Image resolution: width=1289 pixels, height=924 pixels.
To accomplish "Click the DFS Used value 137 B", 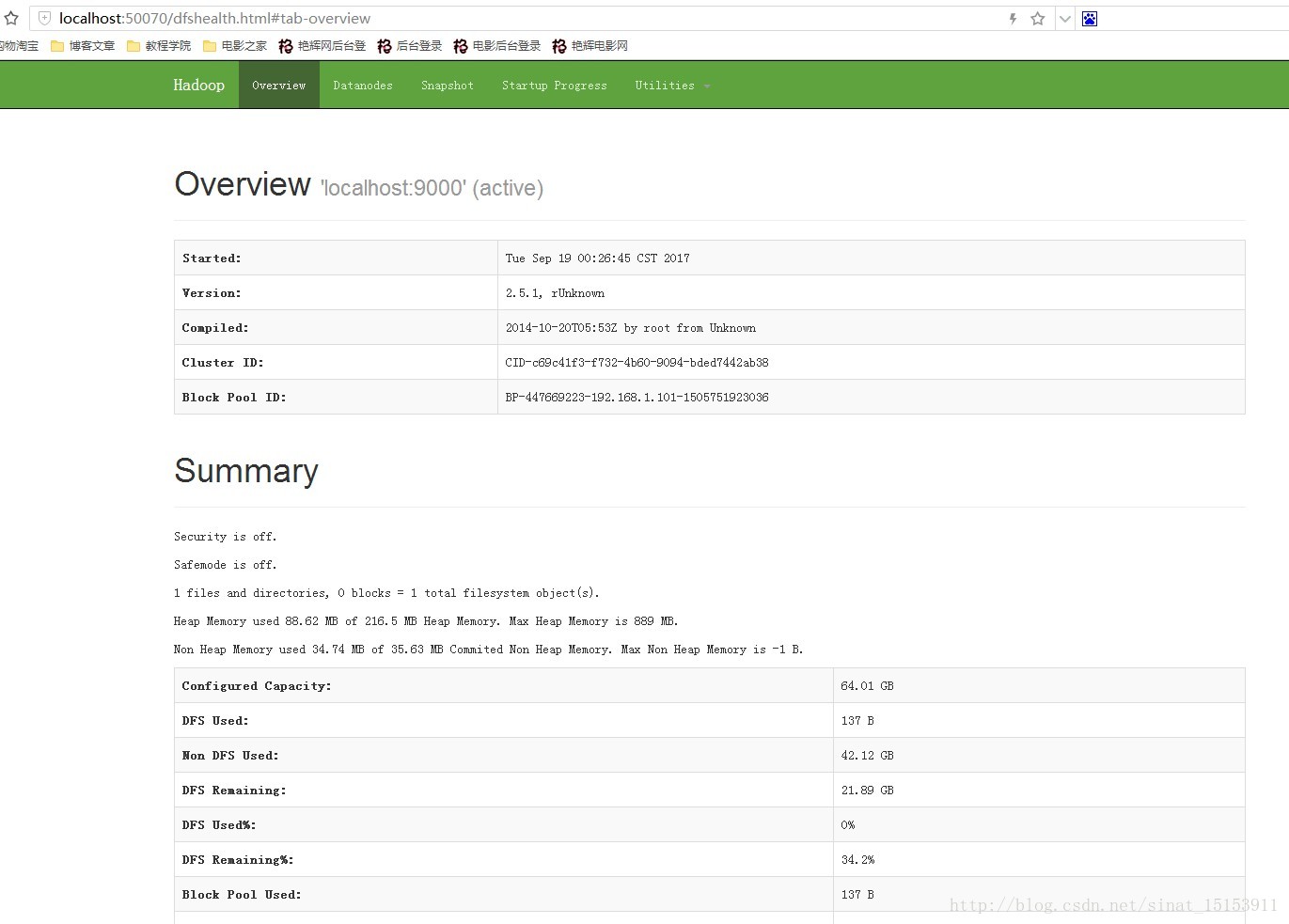I will pyautogui.click(x=857, y=720).
